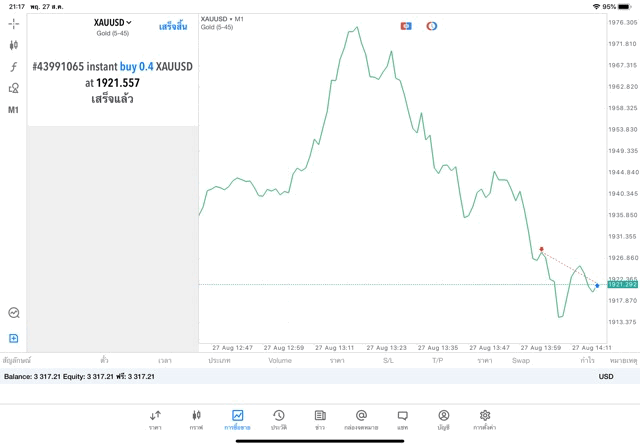Change chart type via candlestick icon
The image size is (640, 447).
(x=14, y=45)
